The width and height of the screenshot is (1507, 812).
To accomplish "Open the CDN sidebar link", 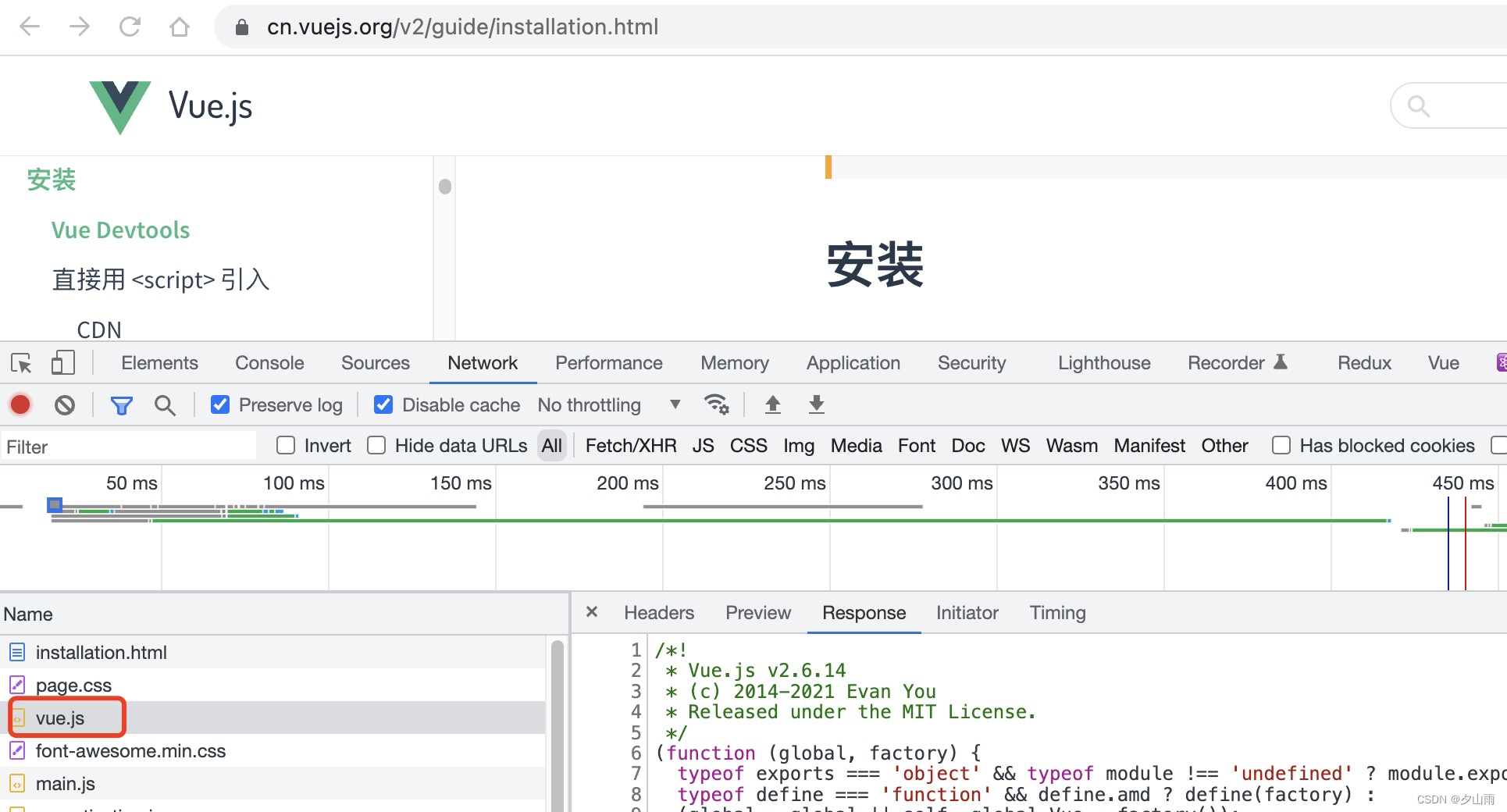I will (99, 330).
